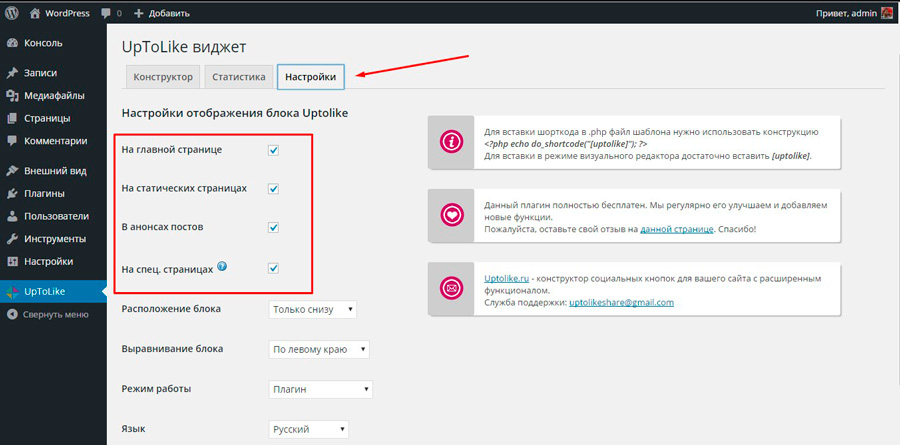Click the admin avatar thumbnail
This screenshot has width=900, height=445.
tap(887, 13)
